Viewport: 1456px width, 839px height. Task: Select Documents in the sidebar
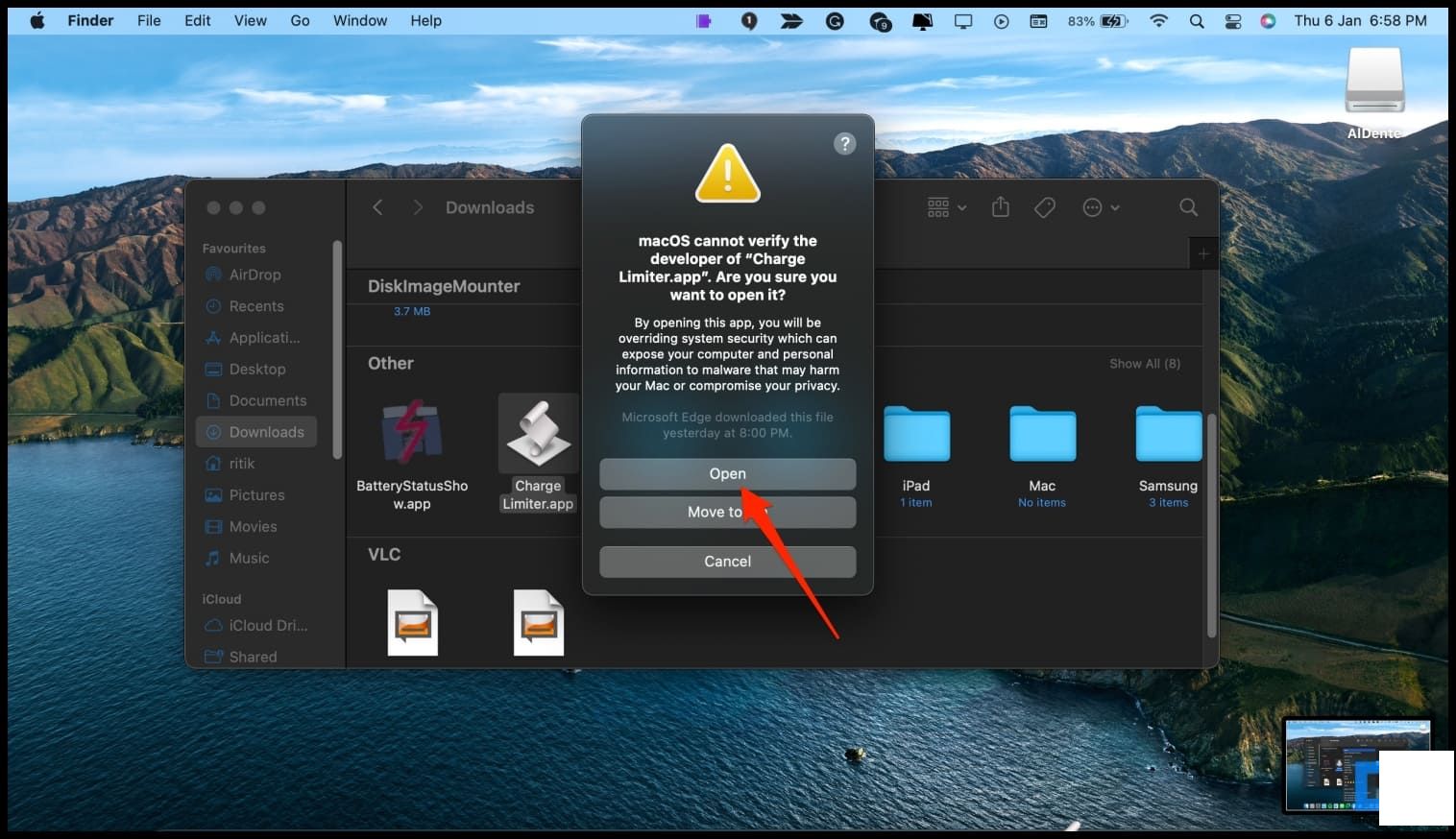(x=255, y=400)
